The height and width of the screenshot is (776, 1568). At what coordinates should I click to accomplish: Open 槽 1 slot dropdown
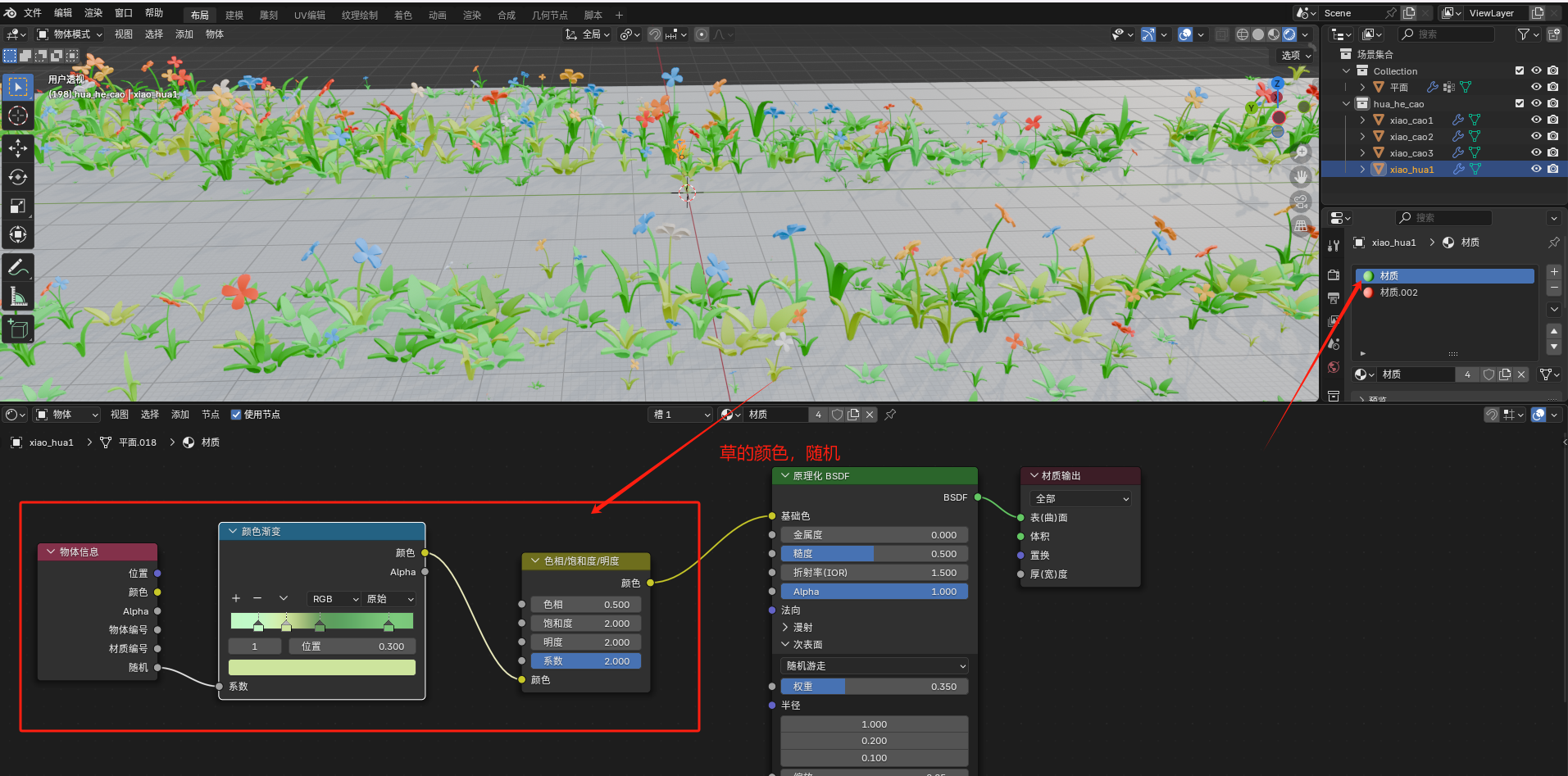point(680,415)
